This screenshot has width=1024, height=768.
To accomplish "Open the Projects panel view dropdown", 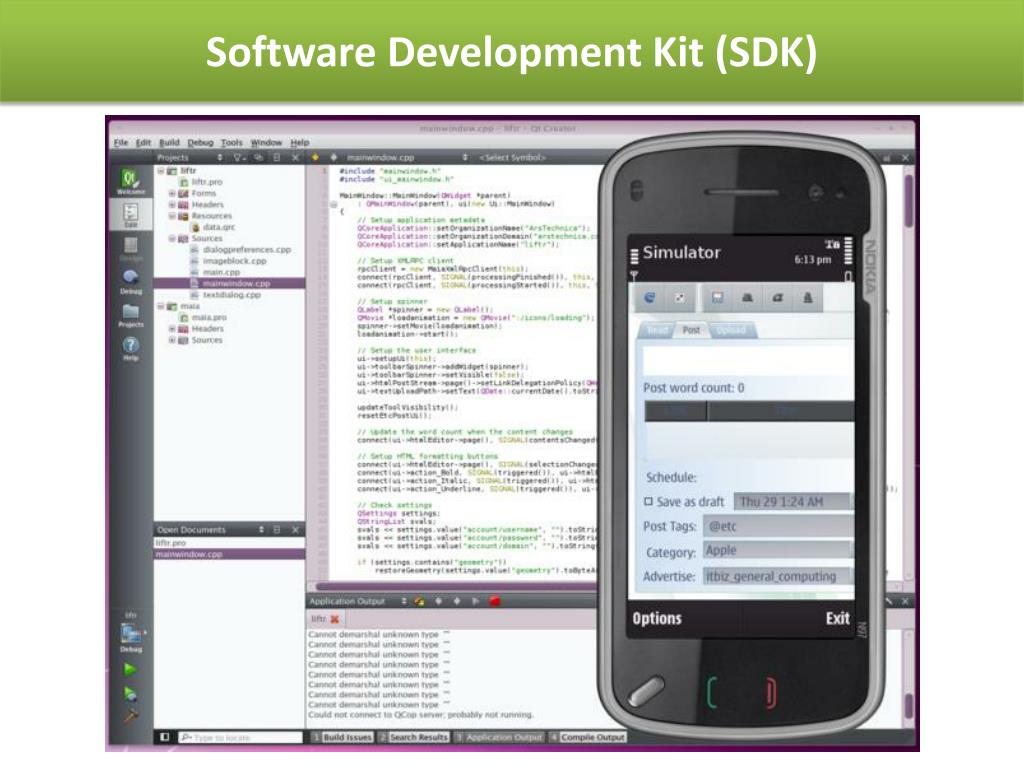I will [x=220, y=157].
